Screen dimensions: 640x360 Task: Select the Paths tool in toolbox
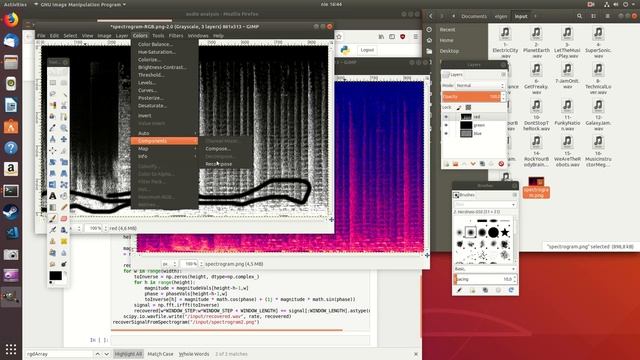coord(64,117)
